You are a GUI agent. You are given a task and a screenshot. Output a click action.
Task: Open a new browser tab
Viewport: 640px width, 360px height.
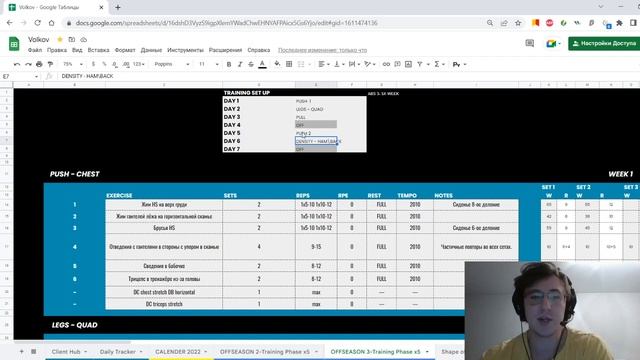pyautogui.click(x=118, y=7)
